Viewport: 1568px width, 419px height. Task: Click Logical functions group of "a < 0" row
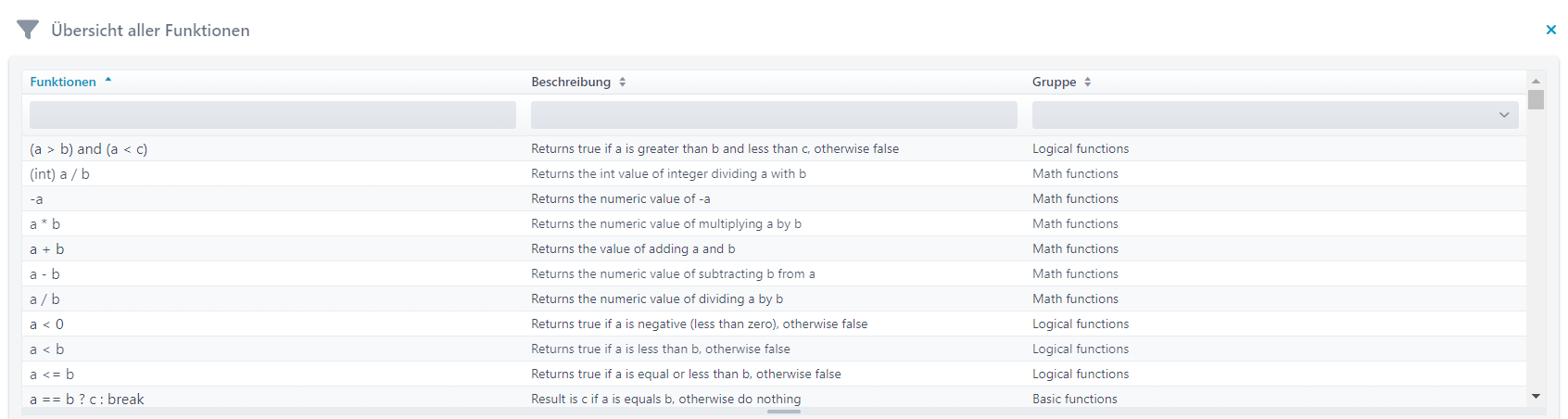point(1081,324)
